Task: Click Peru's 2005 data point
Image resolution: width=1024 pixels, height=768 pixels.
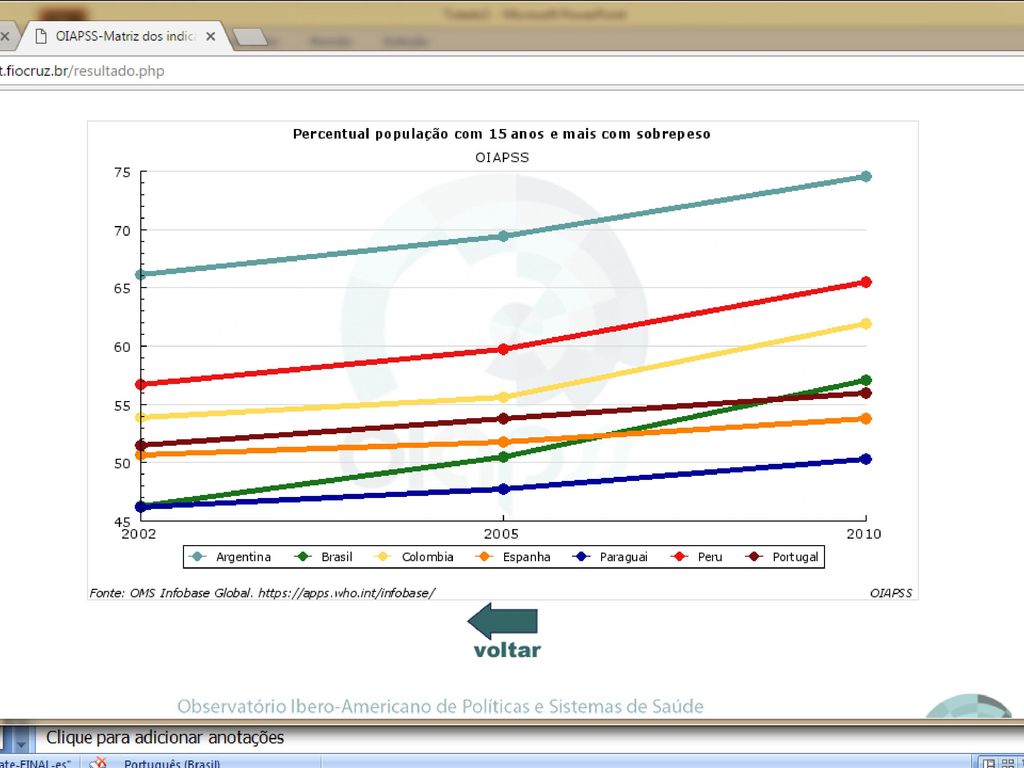Action: coord(504,349)
